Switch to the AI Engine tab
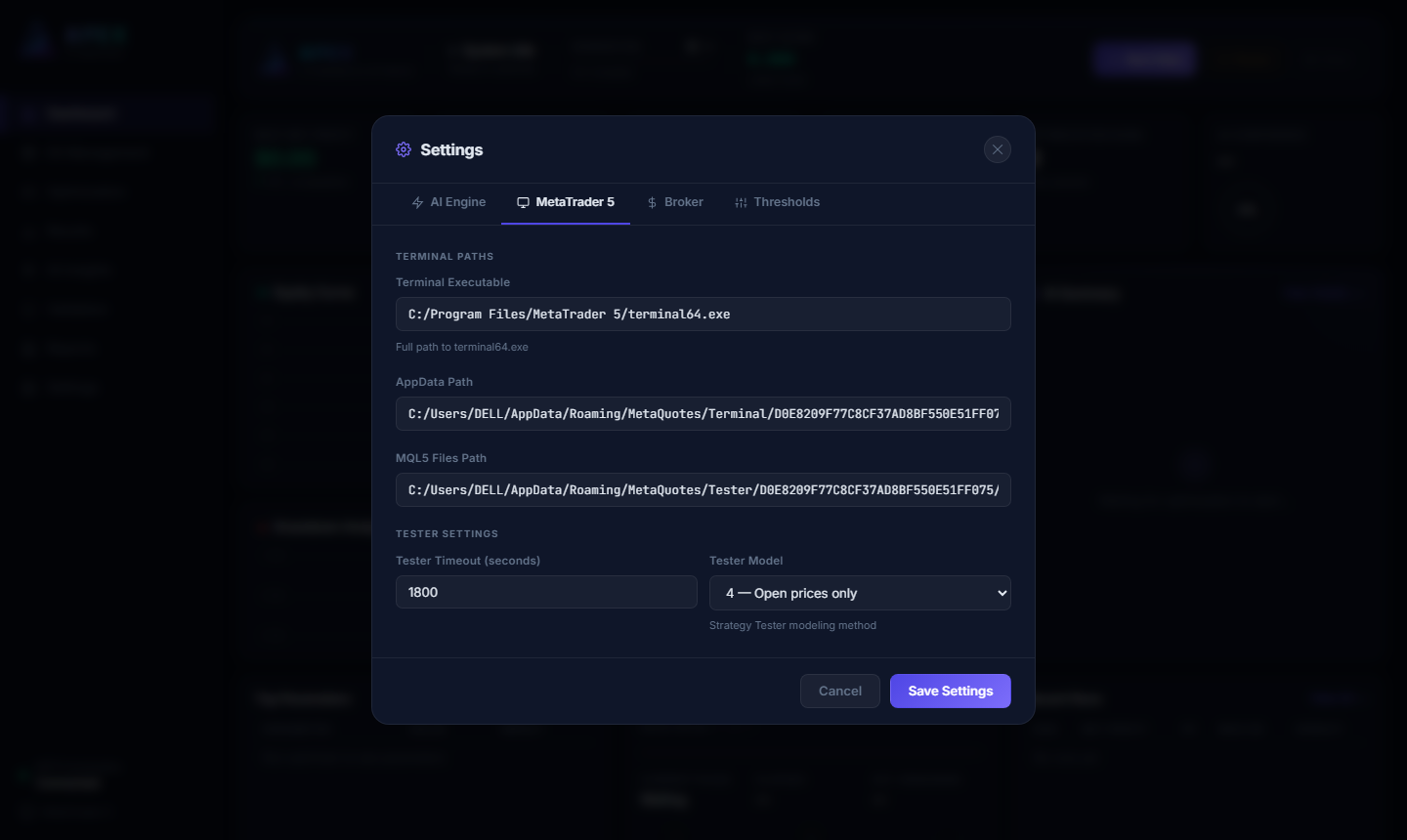Image resolution: width=1407 pixels, height=840 pixels. (x=448, y=202)
